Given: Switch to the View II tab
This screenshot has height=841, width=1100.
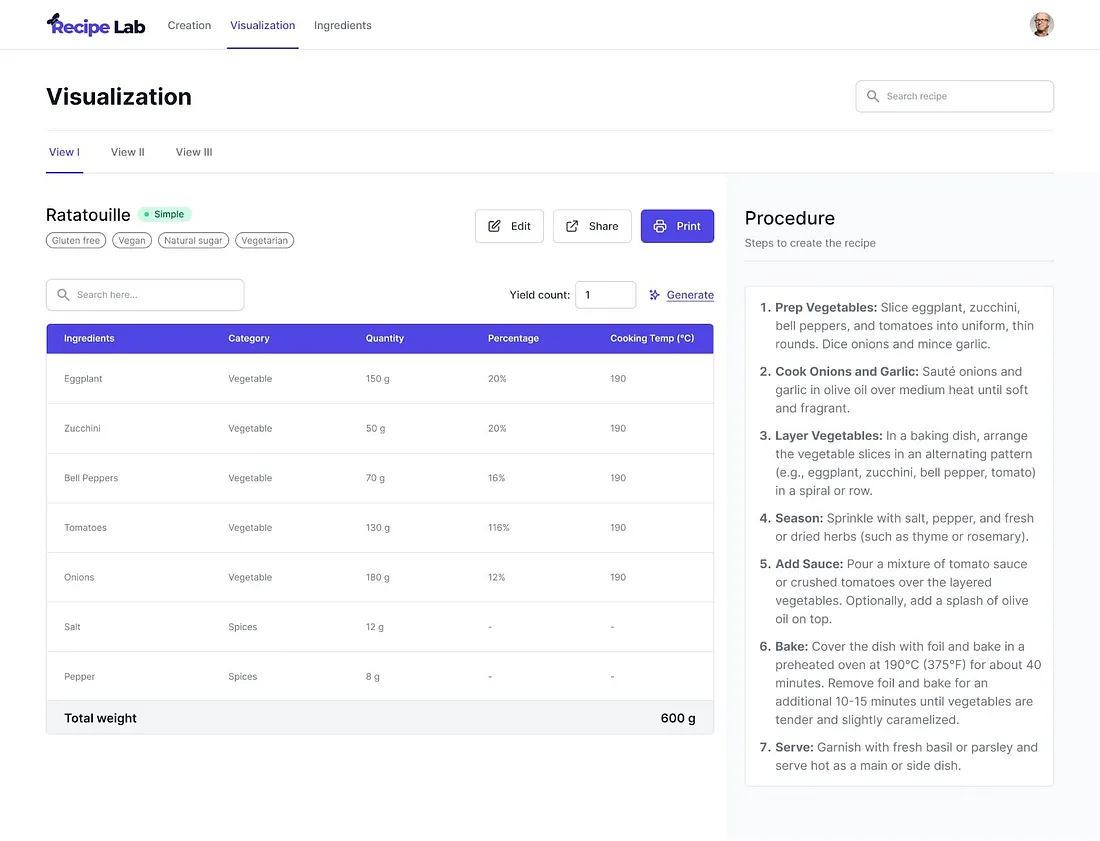Looking at the screenshot, I should [126, 151].
